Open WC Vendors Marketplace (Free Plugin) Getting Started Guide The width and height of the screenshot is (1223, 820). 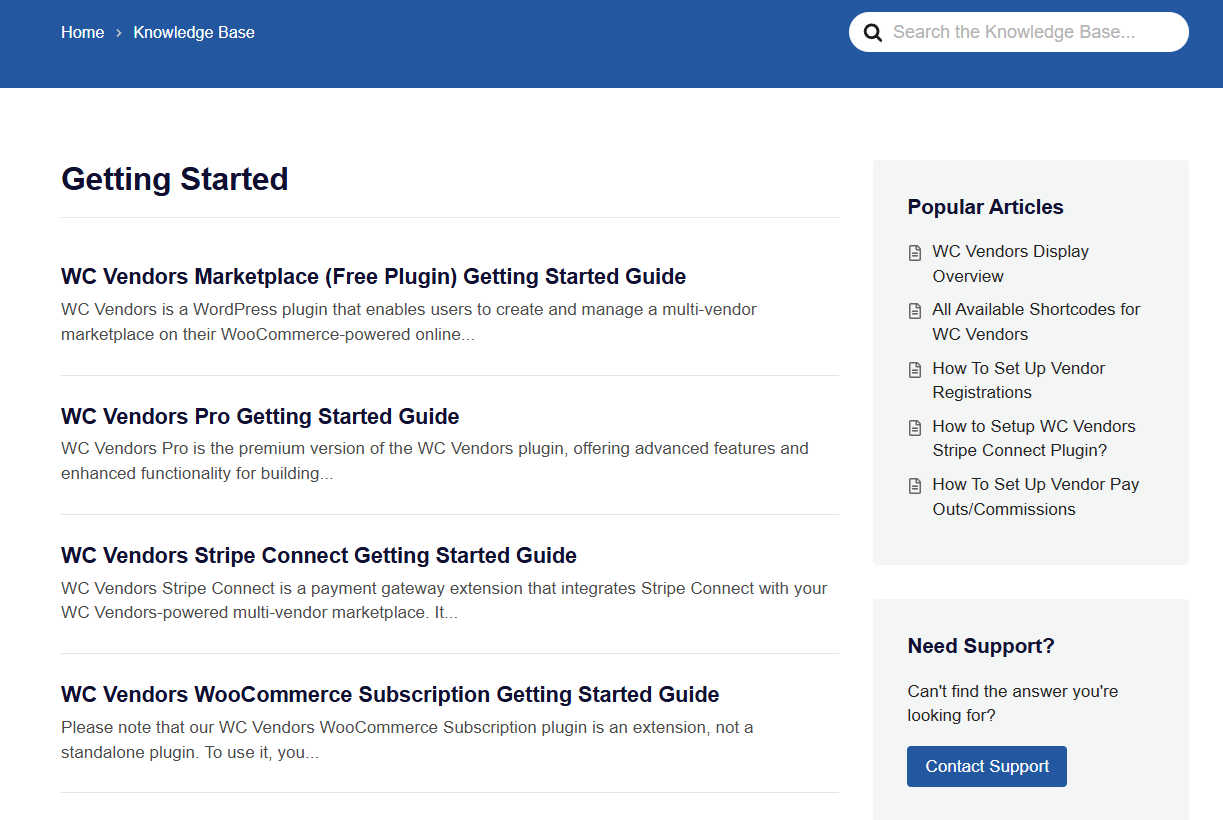pos(373,277)
